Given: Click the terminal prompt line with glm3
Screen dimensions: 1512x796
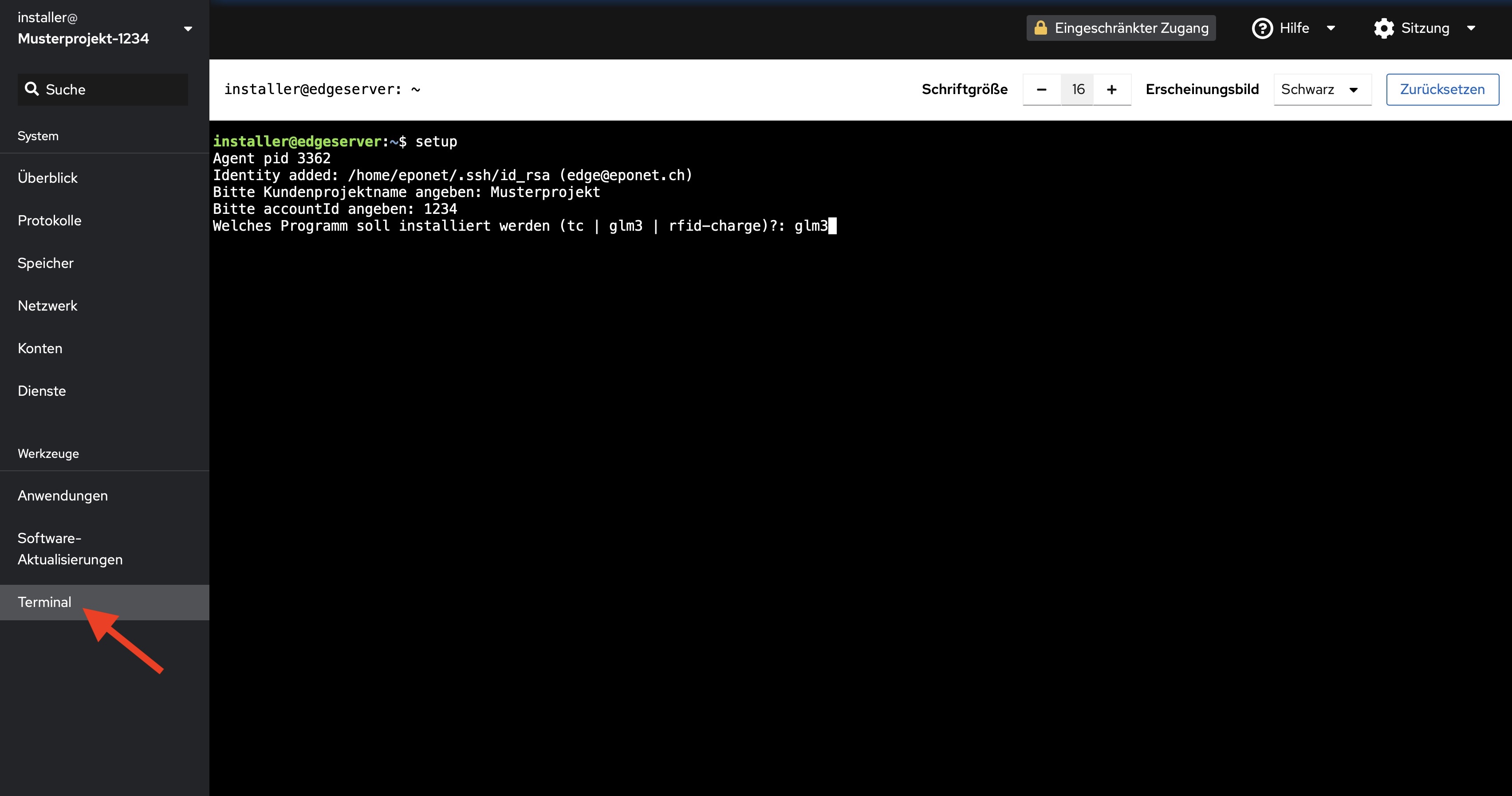Looking at the screenshot, I should tap(524, 226).
